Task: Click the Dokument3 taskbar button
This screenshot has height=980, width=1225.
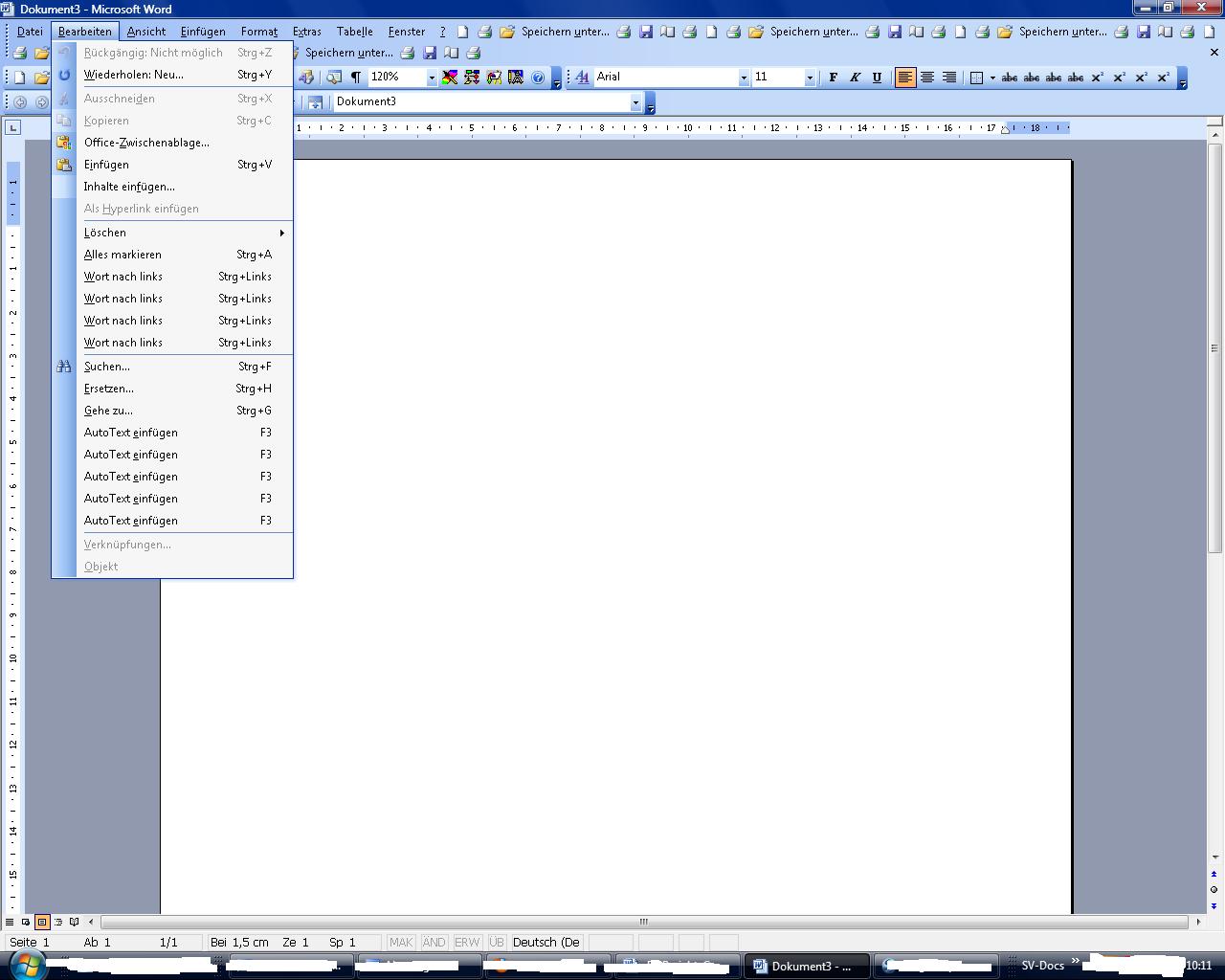Action: point(808,966)
